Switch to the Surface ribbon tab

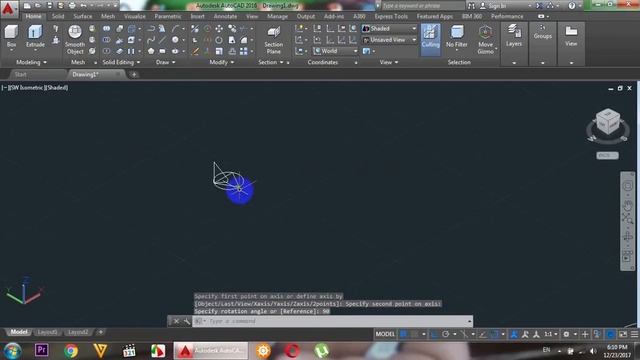(x=82, y=16)
